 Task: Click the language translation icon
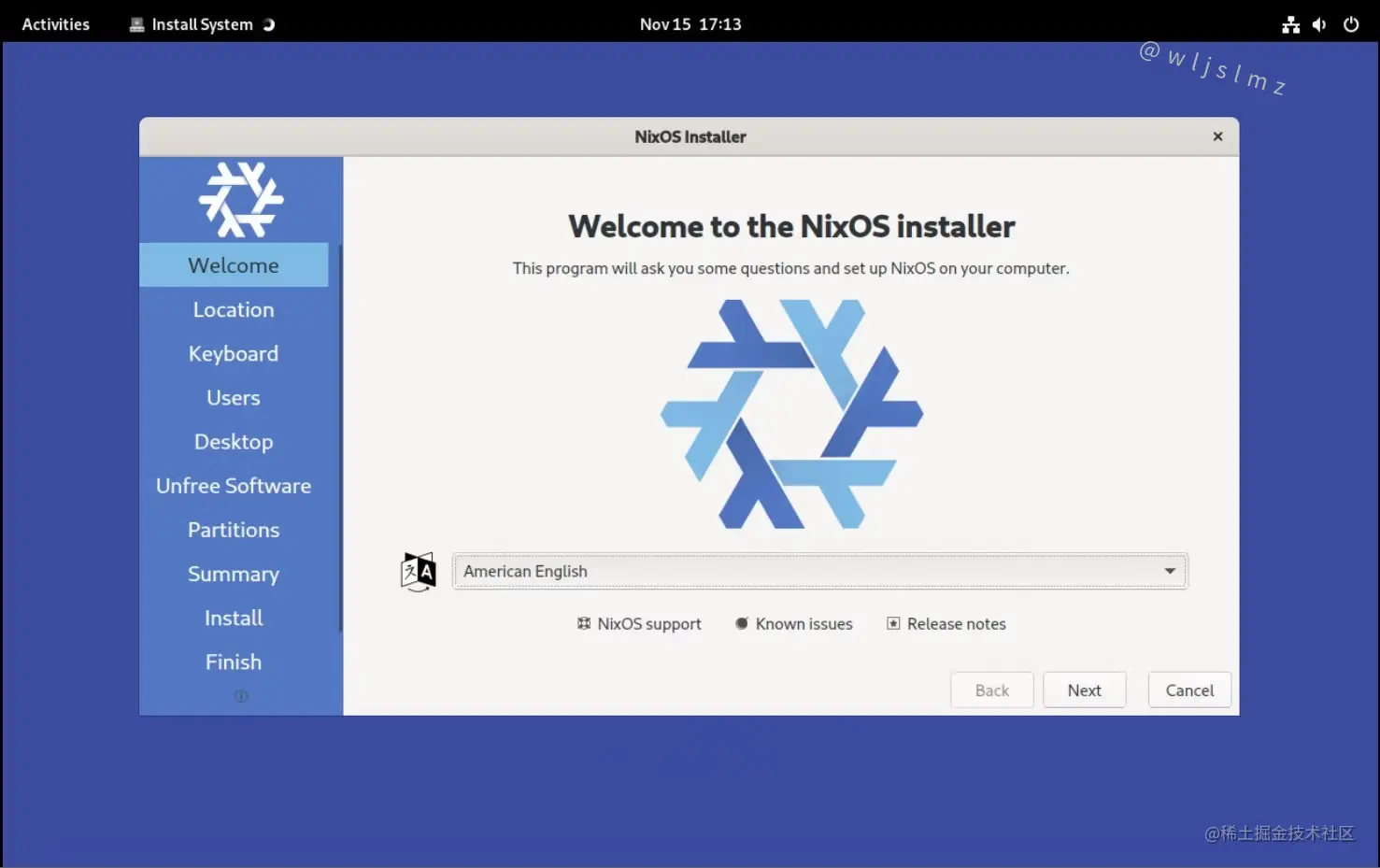pos(418,571)
